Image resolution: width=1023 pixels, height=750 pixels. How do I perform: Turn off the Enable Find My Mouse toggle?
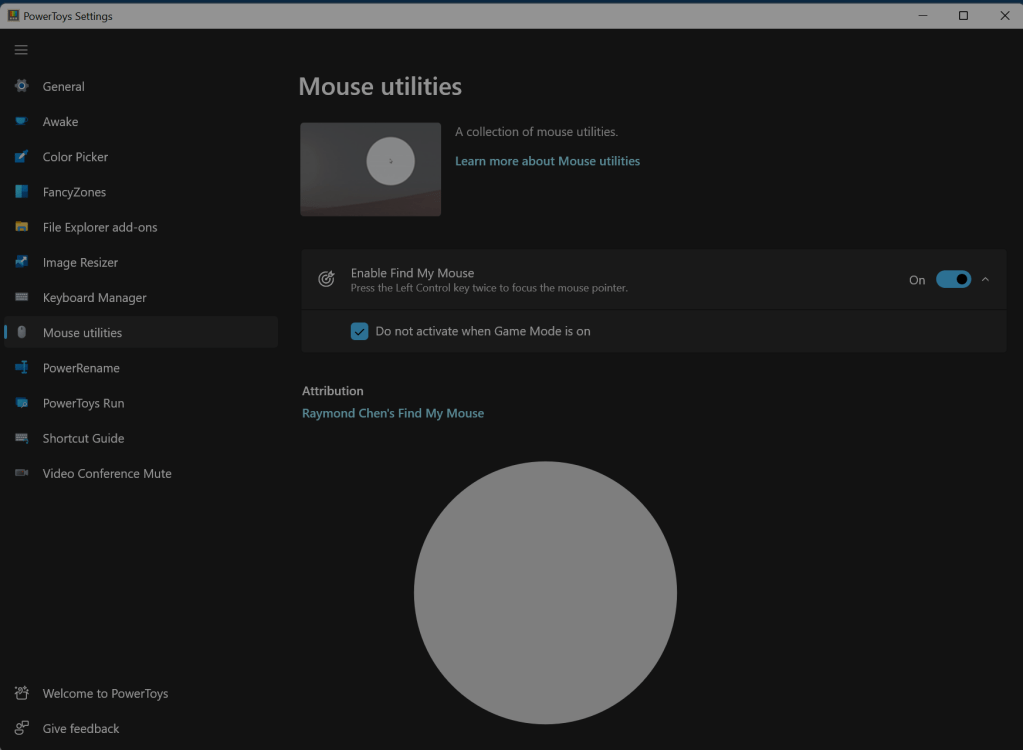click(953, 279)
